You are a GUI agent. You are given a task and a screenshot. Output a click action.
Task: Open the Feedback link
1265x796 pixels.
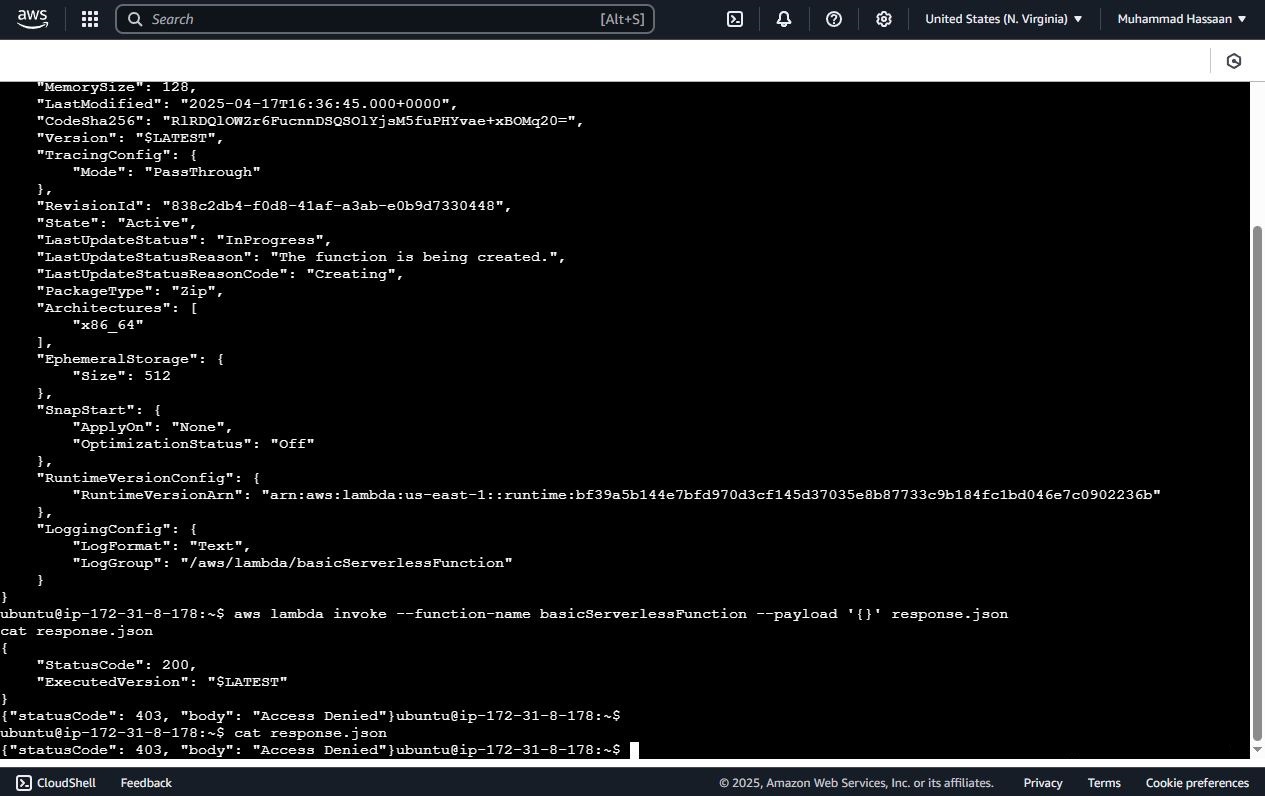coord(146,783)
